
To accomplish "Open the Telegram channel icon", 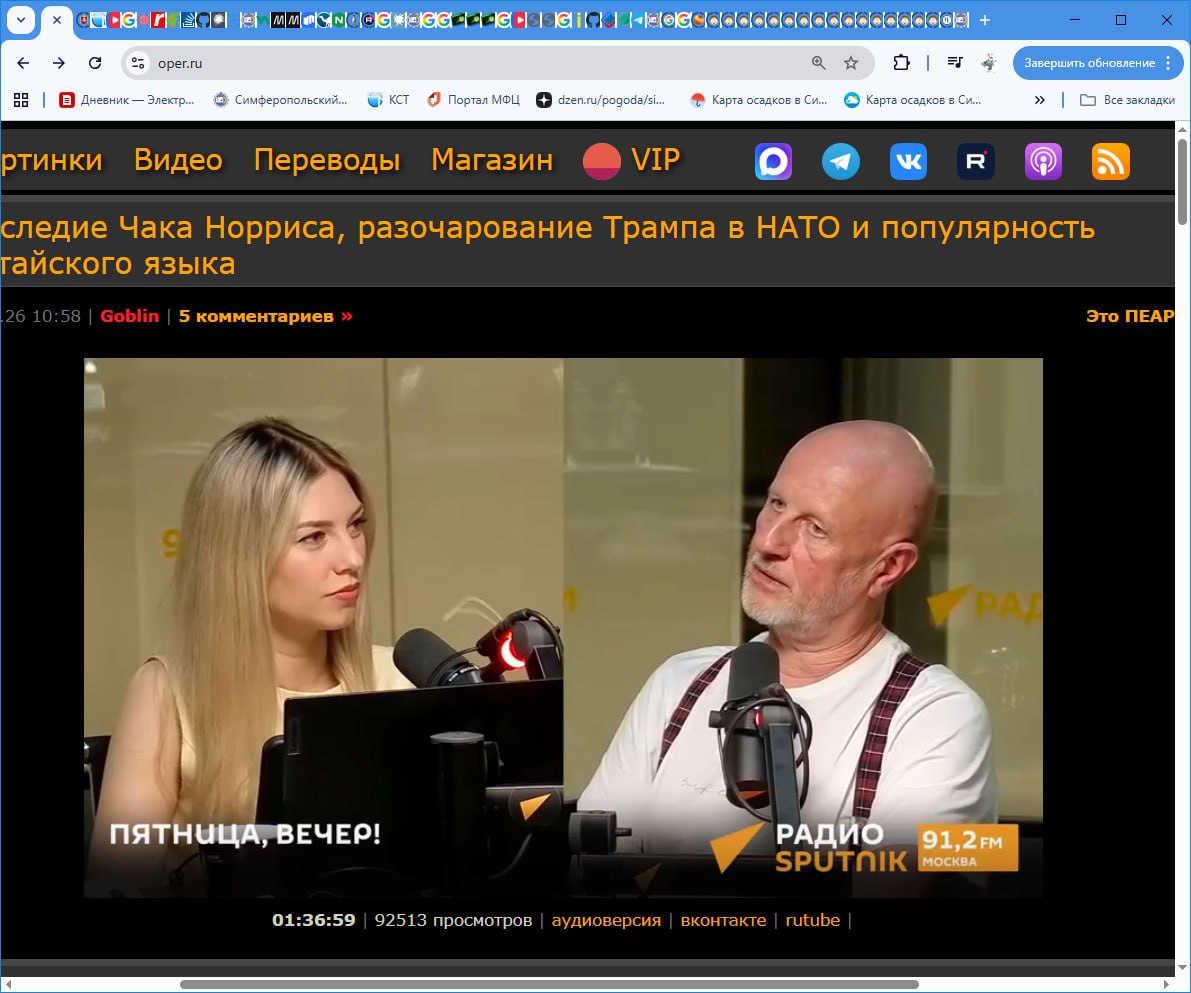I will click(841, 161).
